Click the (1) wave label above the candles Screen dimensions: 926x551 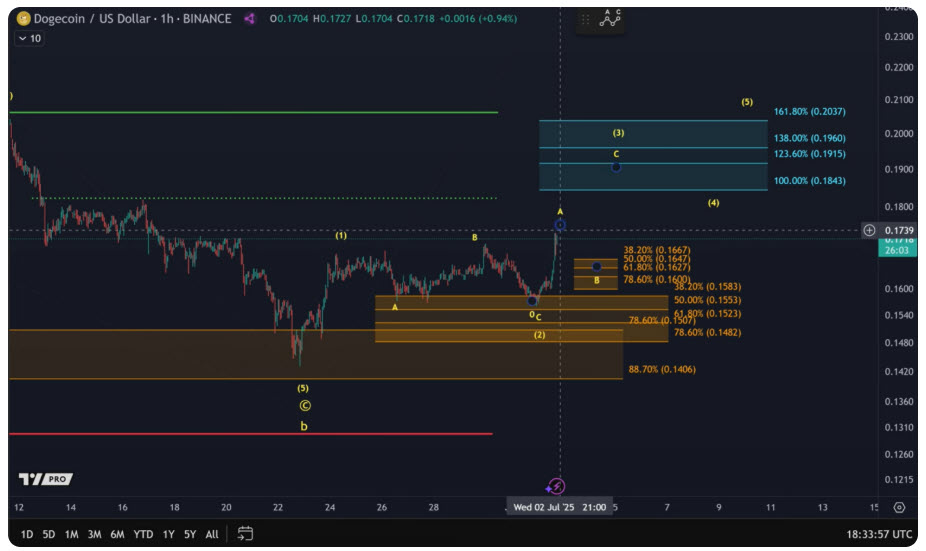(341, 236)
